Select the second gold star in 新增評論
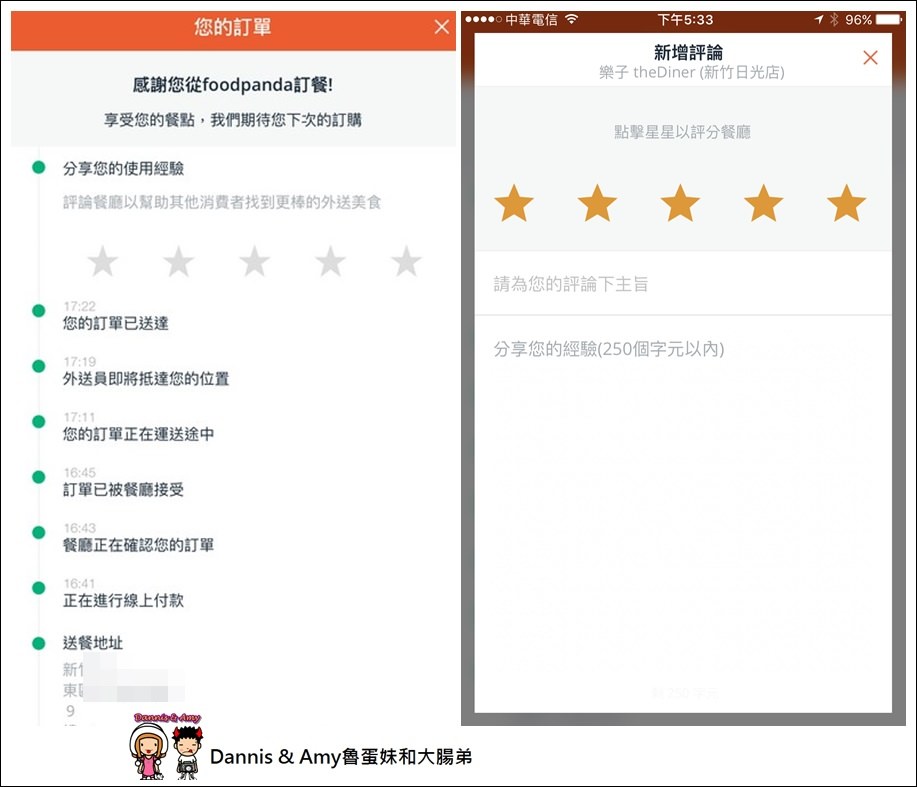917x787 pixels. pyautogui.click(x=597, y=203)
